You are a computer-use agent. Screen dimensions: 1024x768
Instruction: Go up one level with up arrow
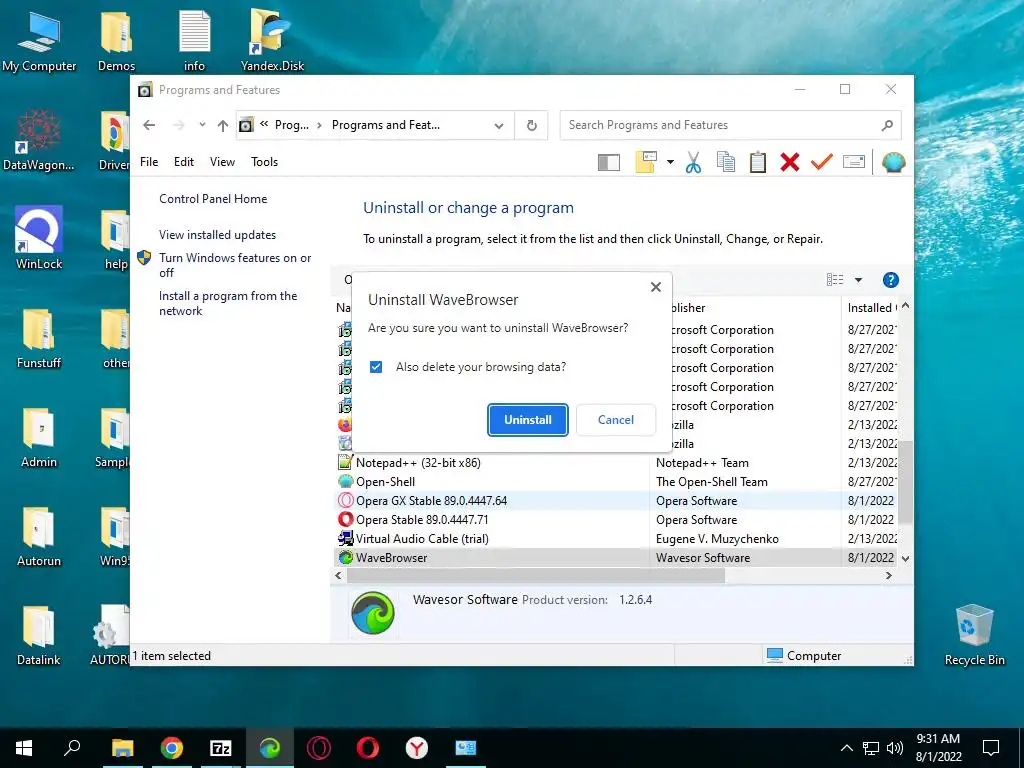(x=223, y=125)
